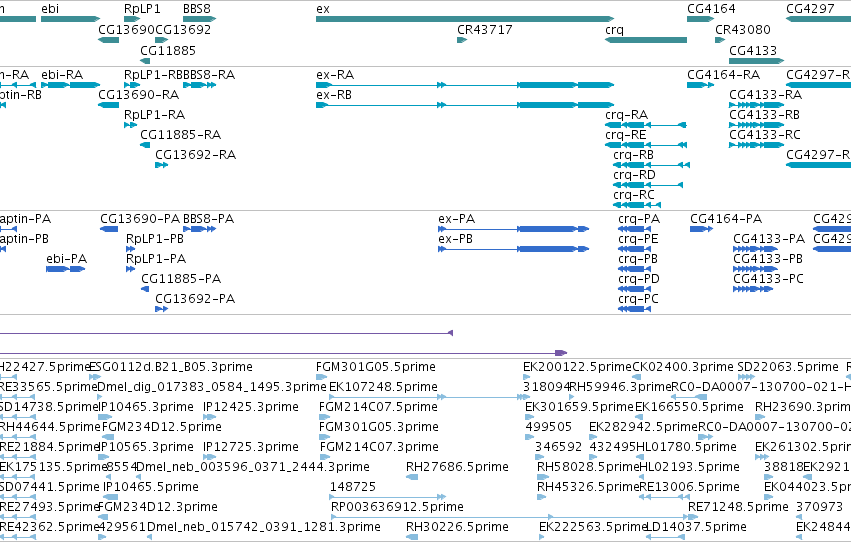Screen dimensions: 851x542
Task: Click the CG4133-RB transcript label
Action: pos(764,115)
